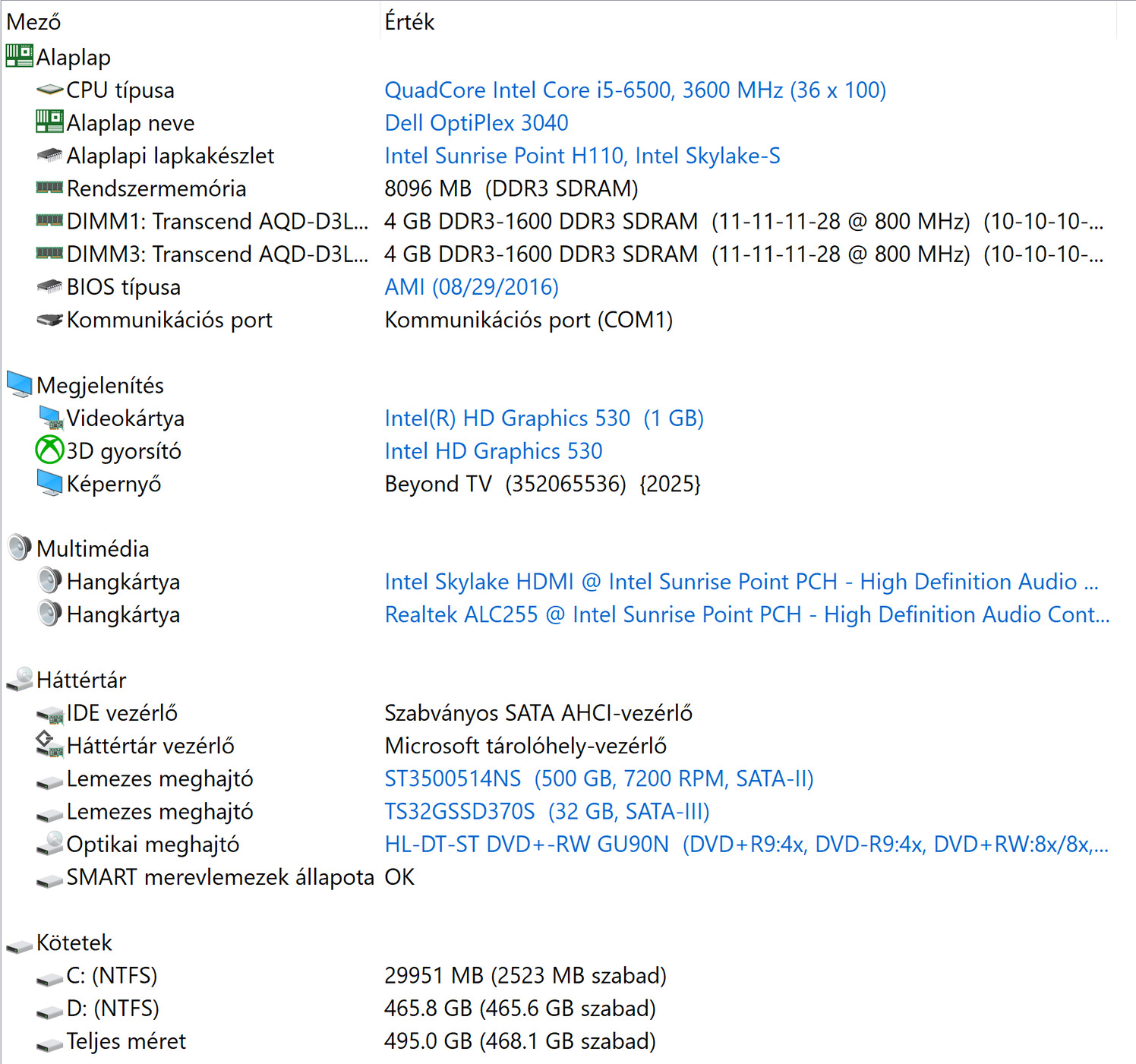
Task: Click the Optikai meghajtó disc icon
Action: pyautogui.click(x=49, y=843)
